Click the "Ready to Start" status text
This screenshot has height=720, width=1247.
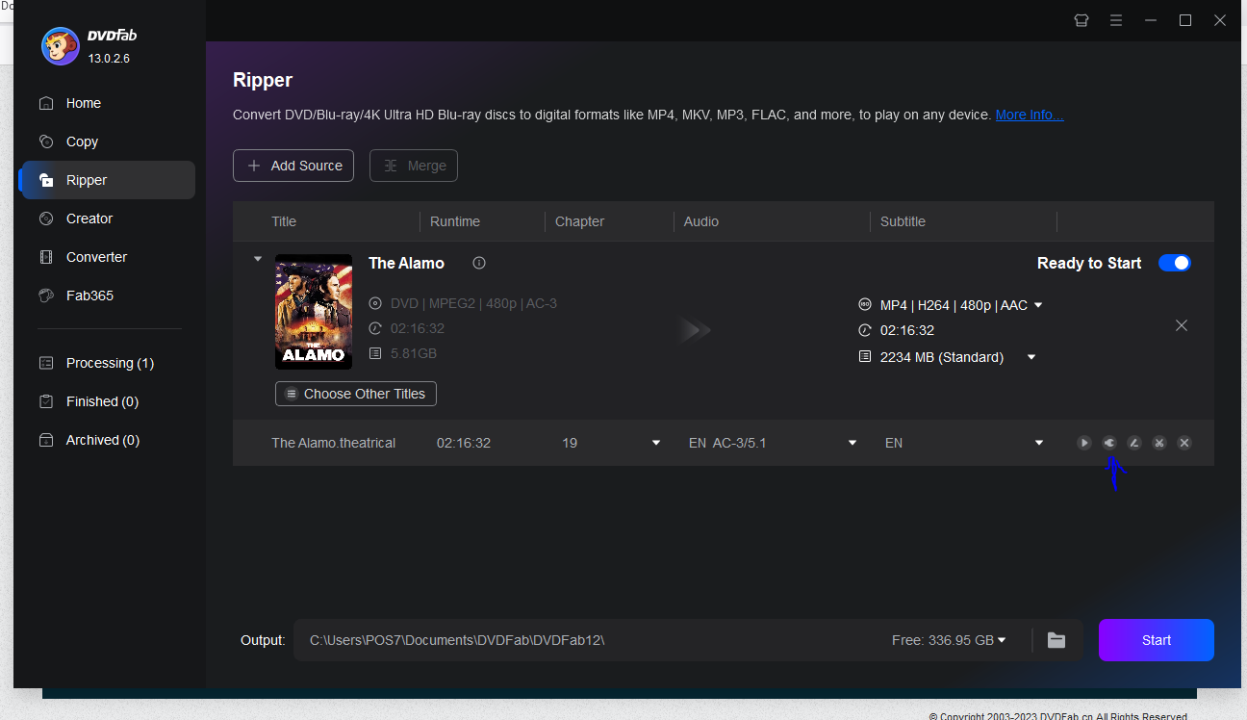click(1089, 263)
